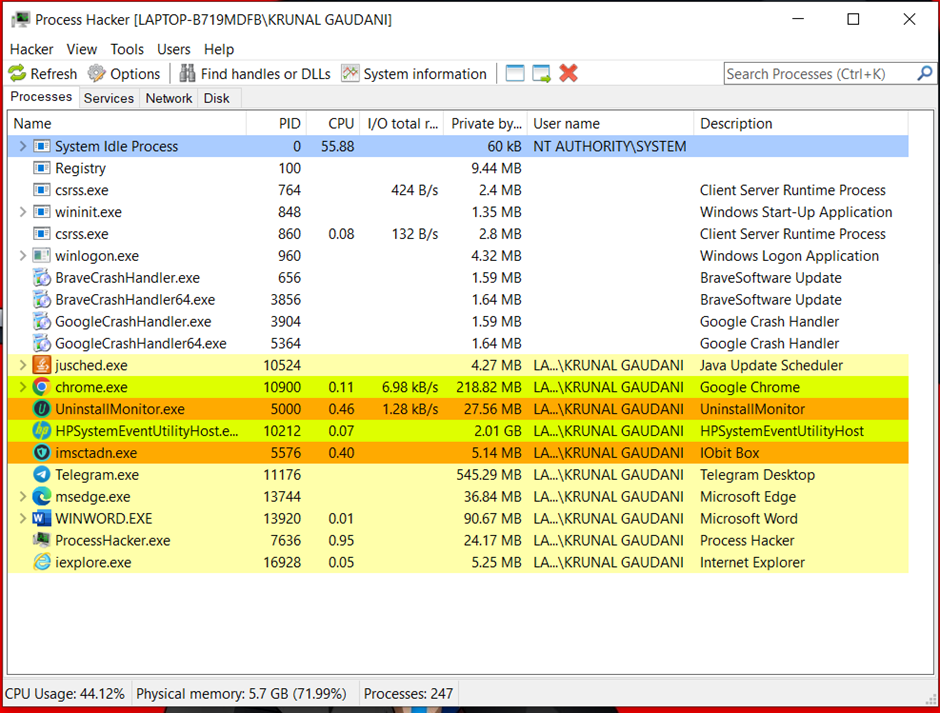
Task: Click the NT AUTHORITY\SYSTEM user name
Action: point(610,146)
